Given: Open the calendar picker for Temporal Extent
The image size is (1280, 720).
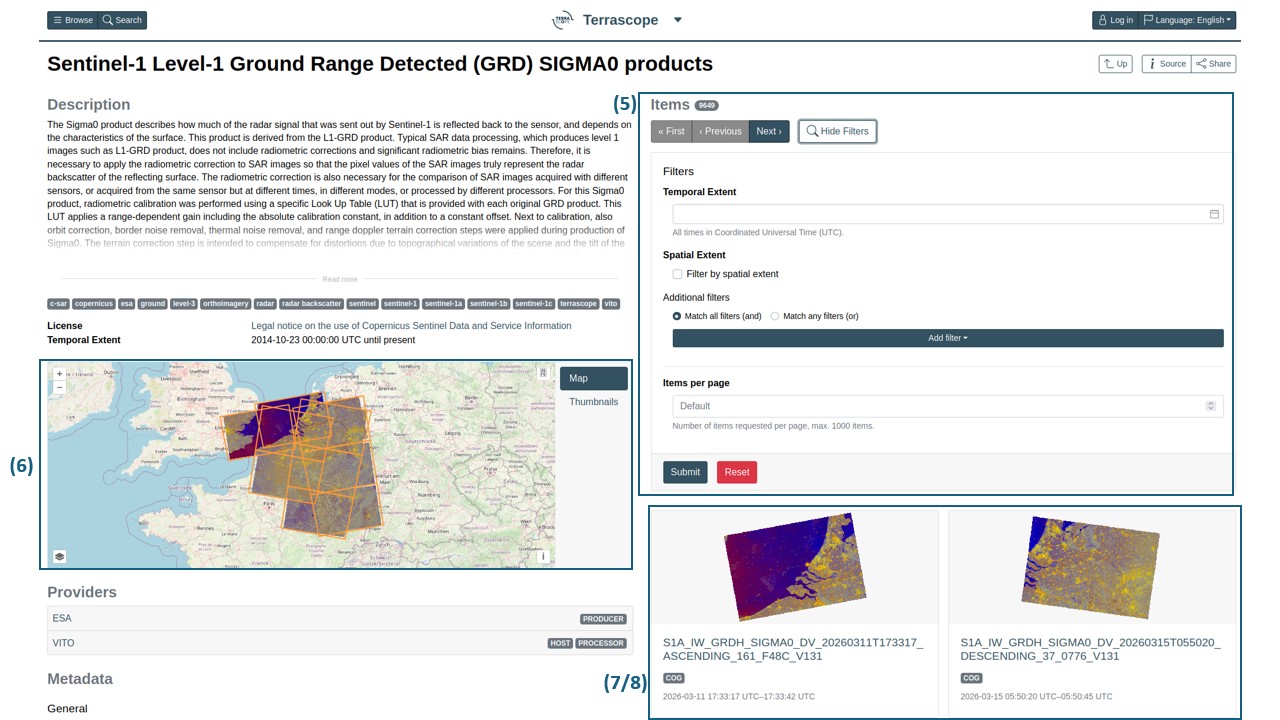Looking at the screenshot, I should pos(1214,214).
